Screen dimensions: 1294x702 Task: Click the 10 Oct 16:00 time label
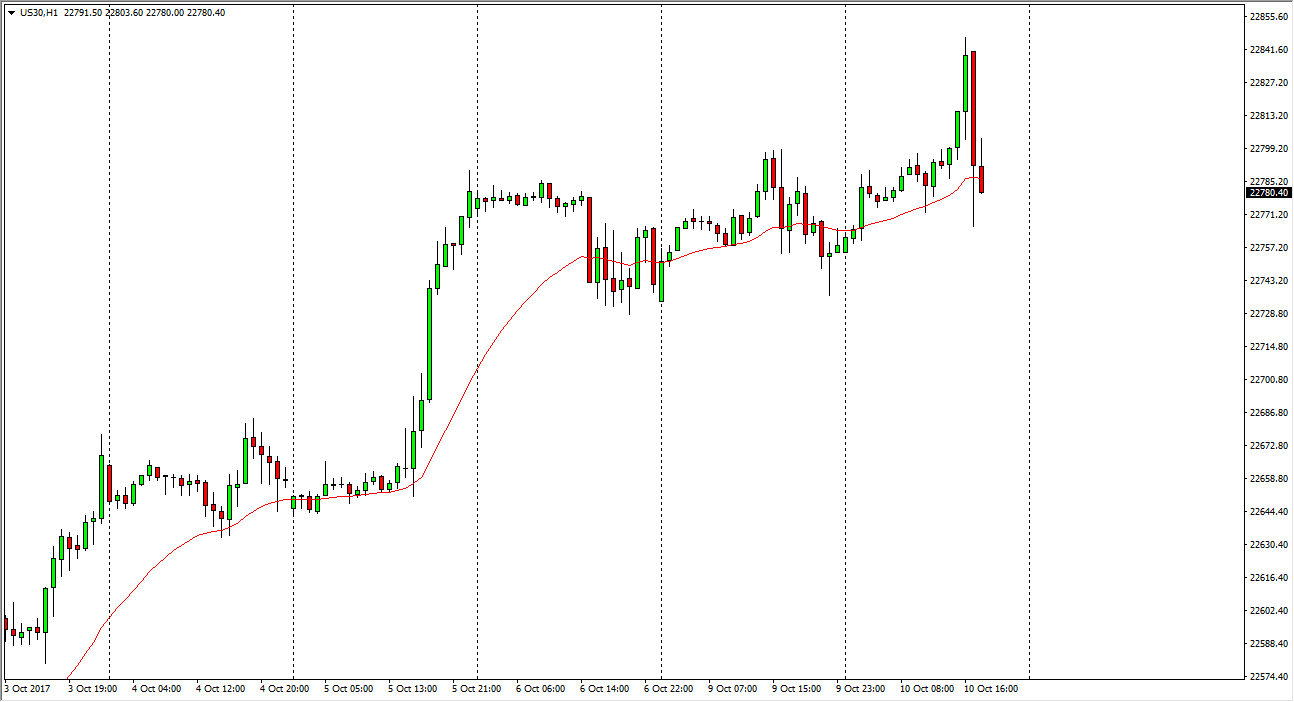pyautogui.click(x=991, y=689)
